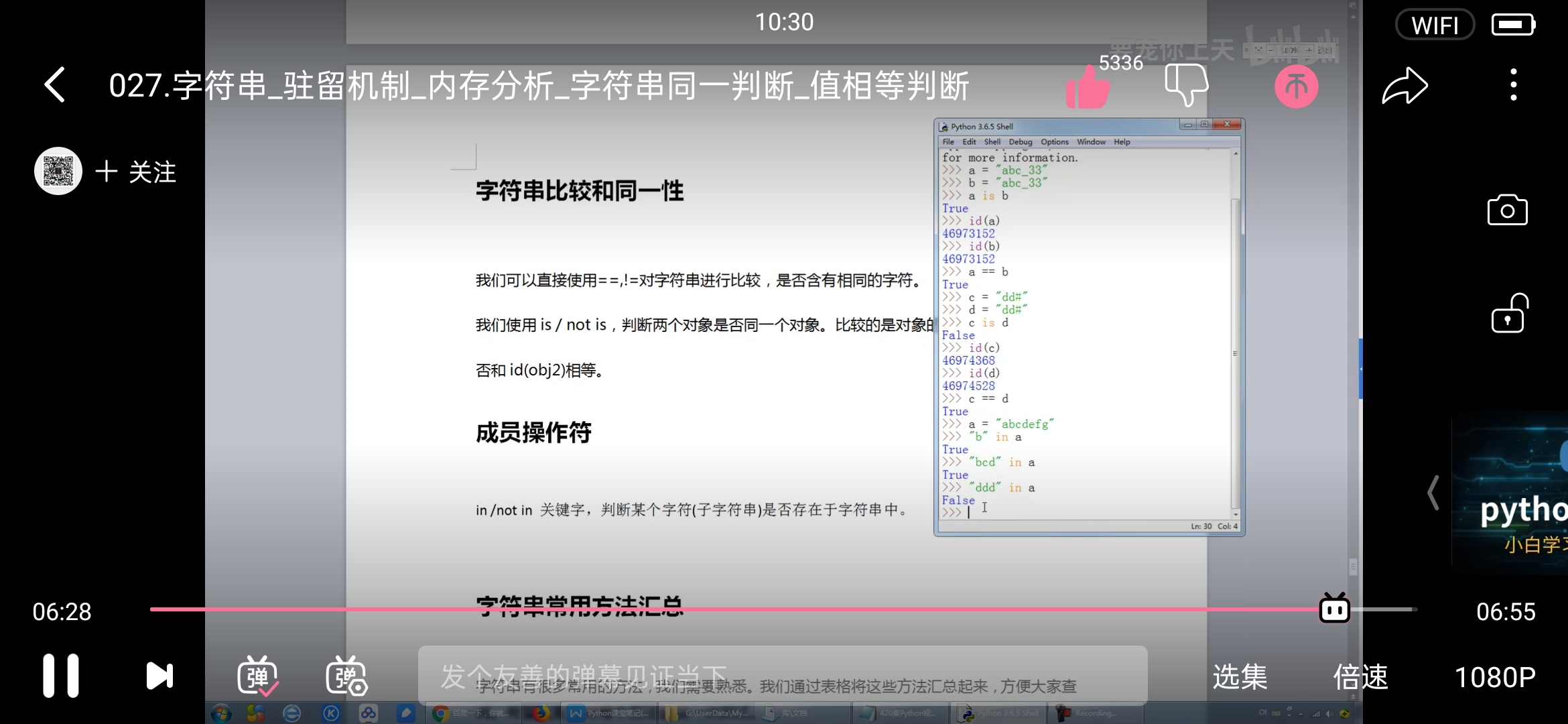Skip to next video
The height and width of the screenshot is (724, 1568).
pos(159,676)
